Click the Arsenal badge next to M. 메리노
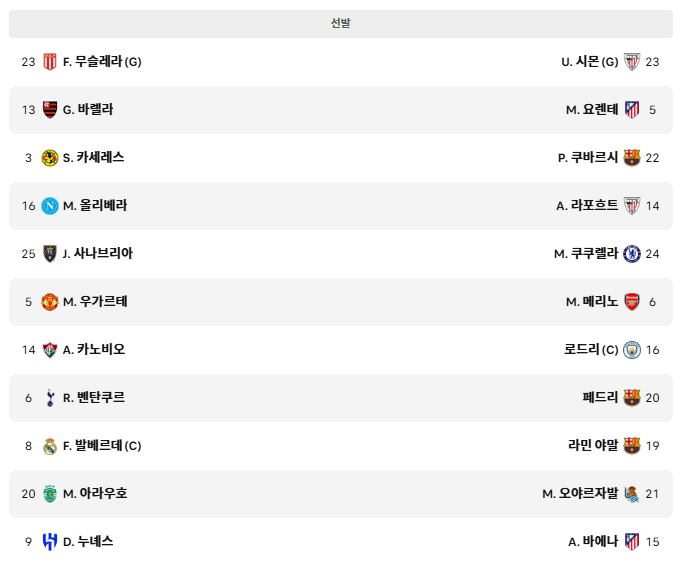The width and height of the screenshot is (683, 570). point(632,301)
